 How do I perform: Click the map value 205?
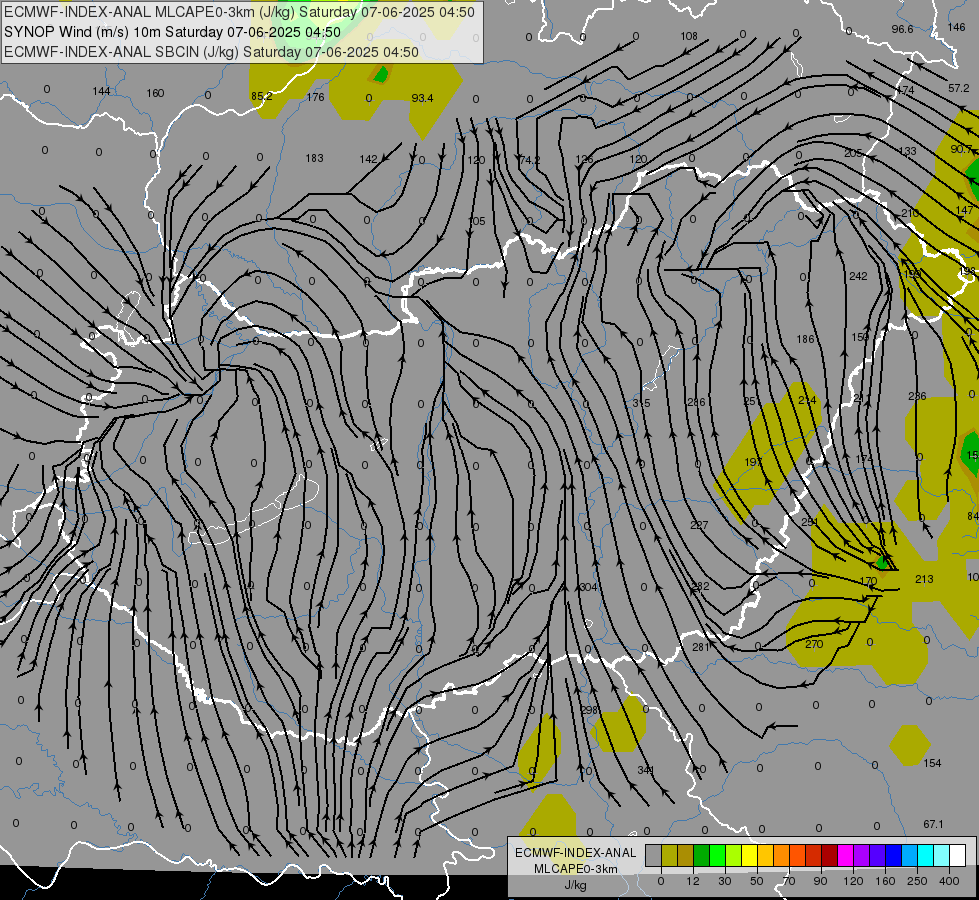pos(853,153)
